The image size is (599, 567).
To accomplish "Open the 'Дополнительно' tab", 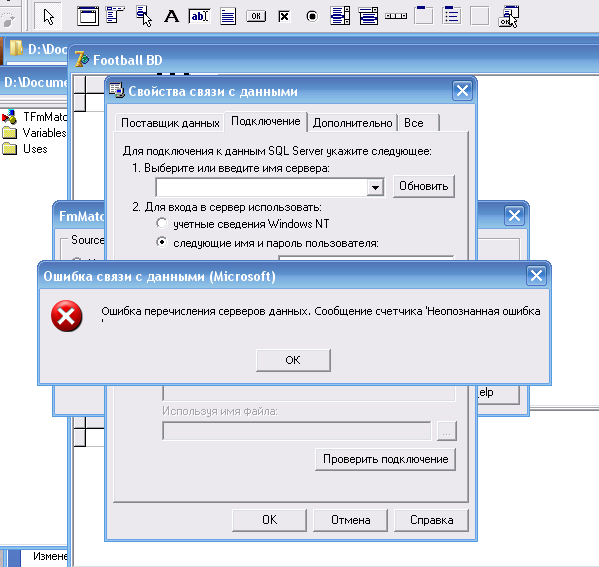I will pos(352,123).
